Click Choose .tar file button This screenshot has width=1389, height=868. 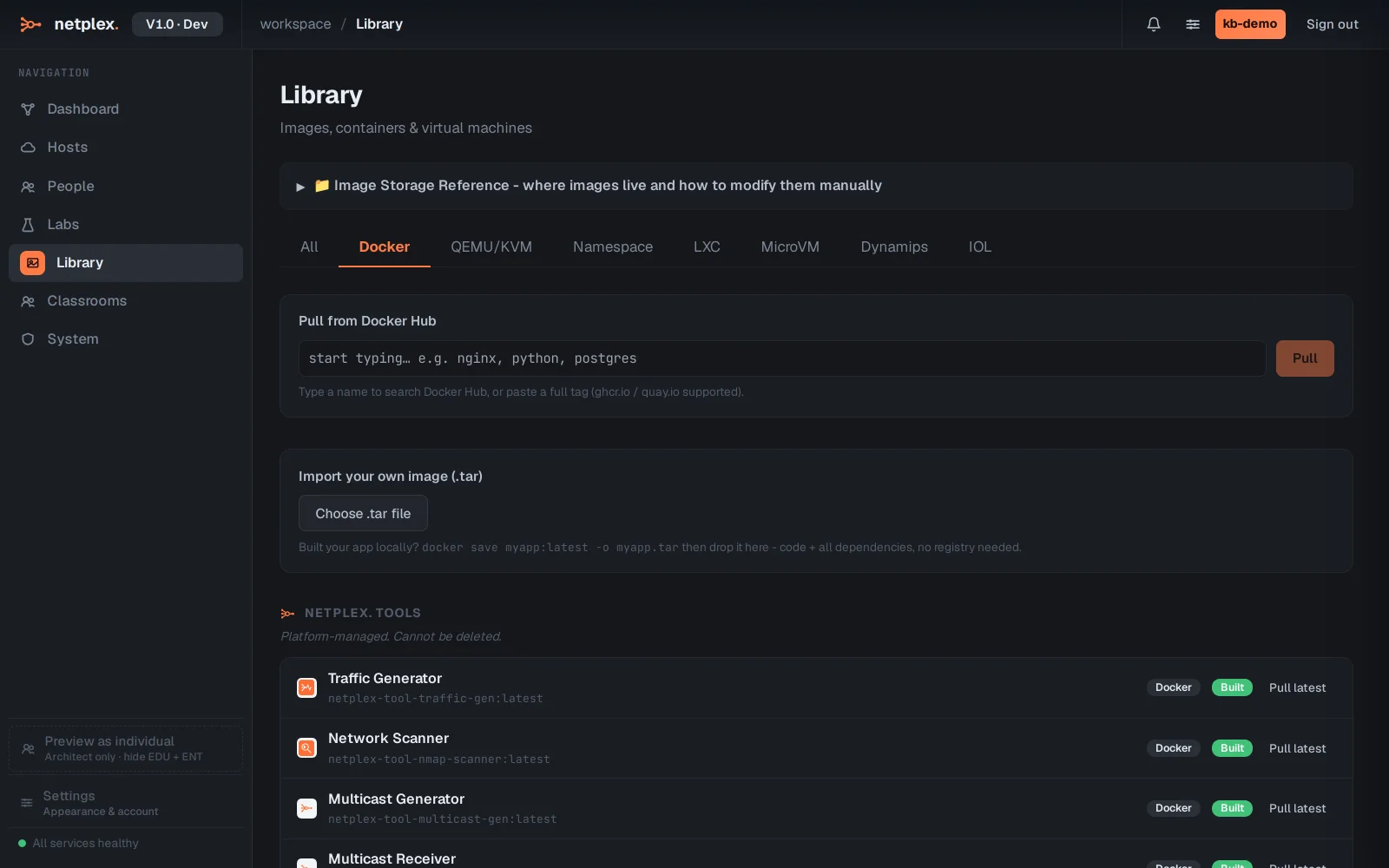pyautogui.click(x=363, y=513)
